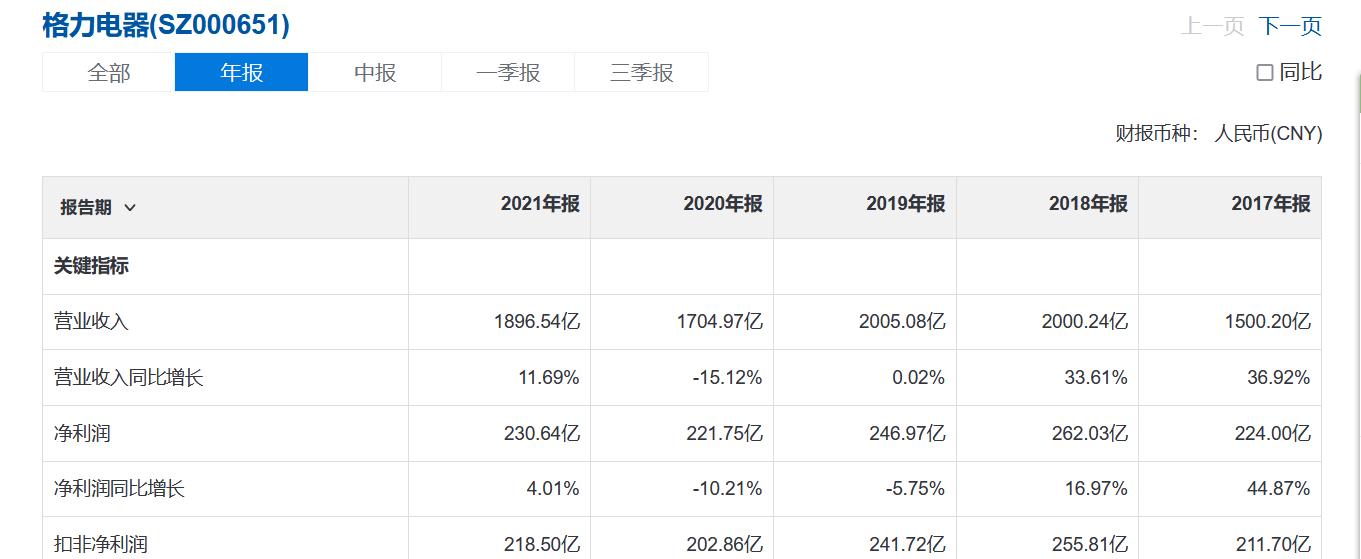Select the 2020年报 column header
1361x559 pixels.
[682, 208]
